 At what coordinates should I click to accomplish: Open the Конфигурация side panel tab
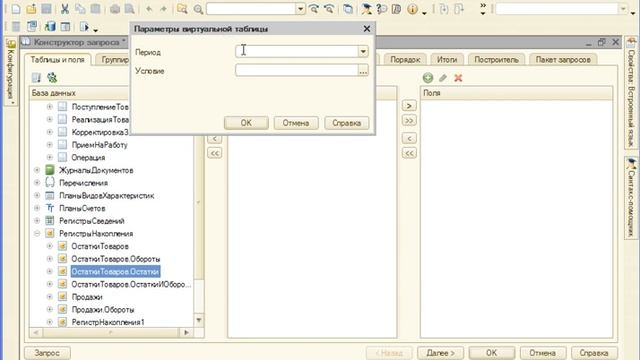pos(11,72)
